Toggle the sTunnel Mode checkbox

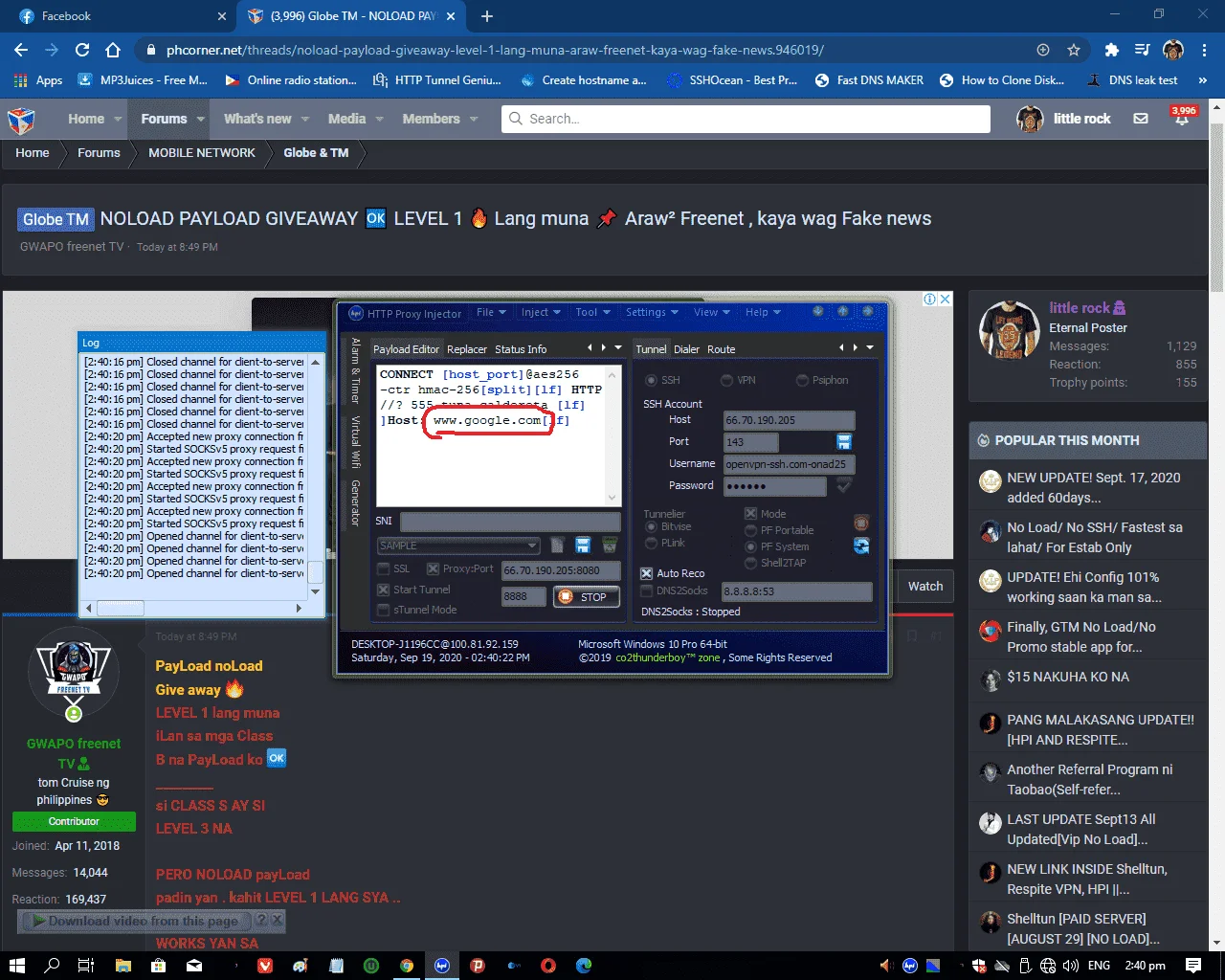coord(384,610)
